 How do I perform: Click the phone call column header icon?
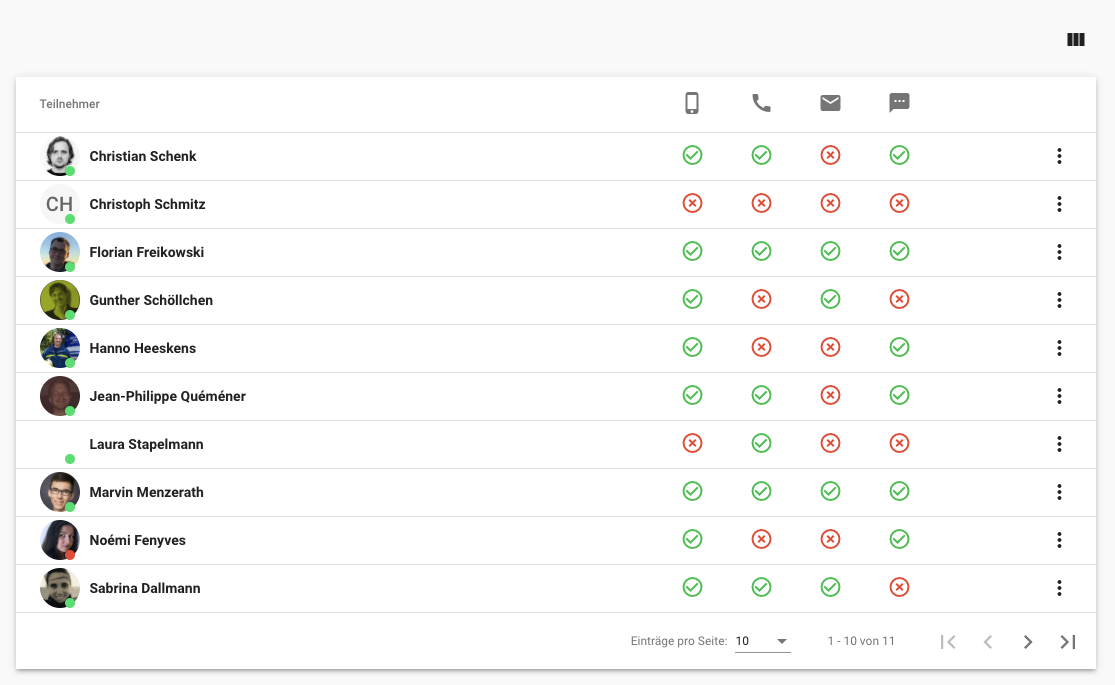point(761,103)
